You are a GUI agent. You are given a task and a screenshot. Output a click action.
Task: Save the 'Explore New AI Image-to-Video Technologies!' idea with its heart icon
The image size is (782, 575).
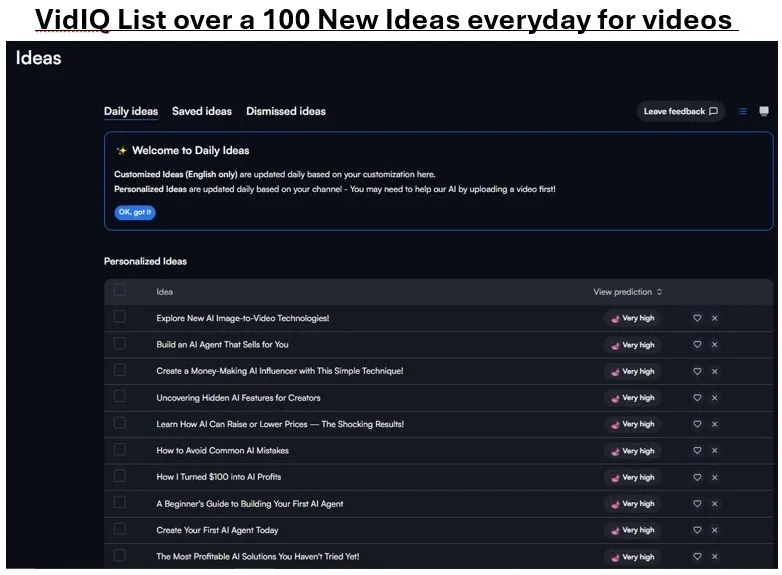(x=697, y=318)
